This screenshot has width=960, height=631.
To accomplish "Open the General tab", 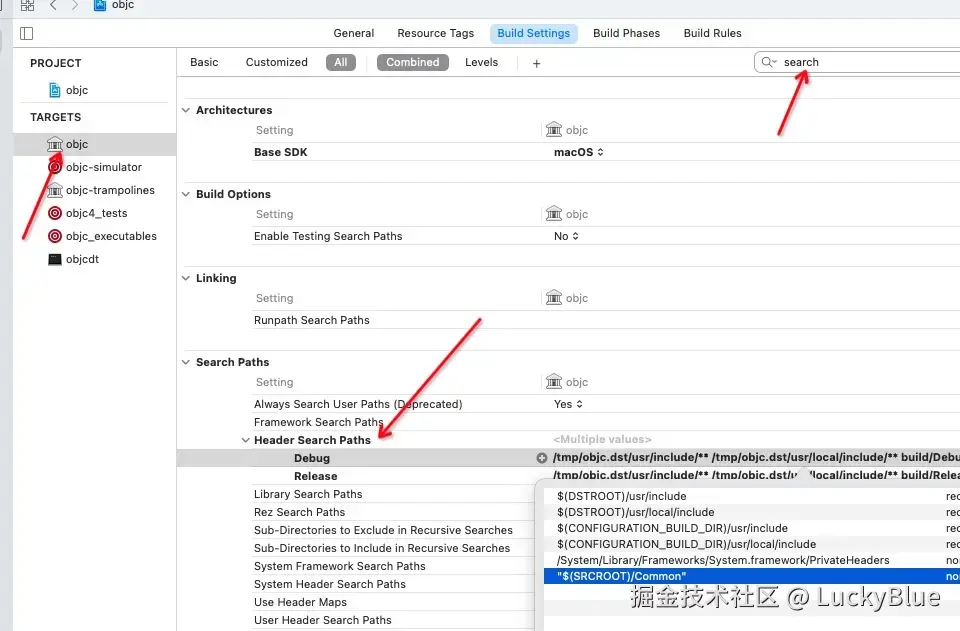I will point(353,33).
